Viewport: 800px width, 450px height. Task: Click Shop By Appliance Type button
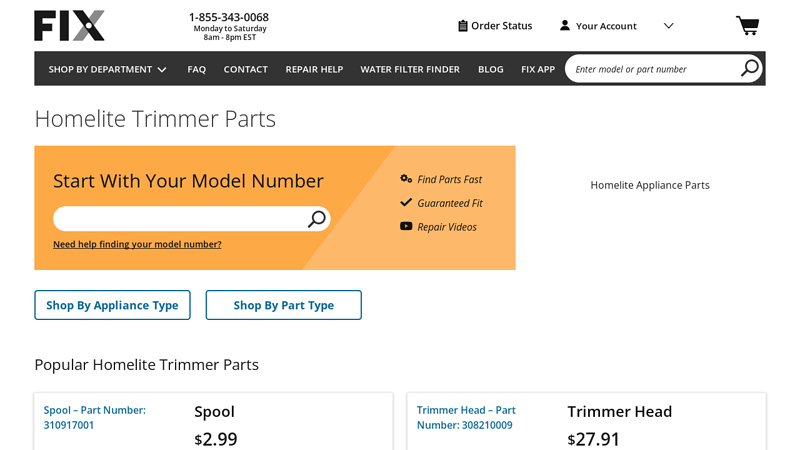pyautogui.click(x=112, y=305)
